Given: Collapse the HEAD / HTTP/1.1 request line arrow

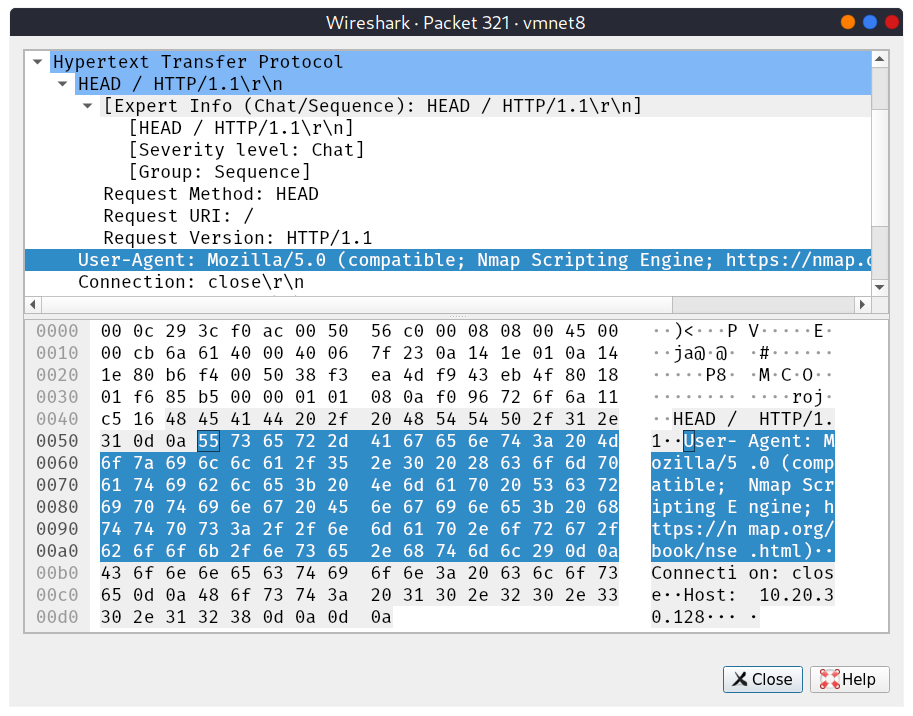Looking at the screenshot, I should [x=62, y=84].
